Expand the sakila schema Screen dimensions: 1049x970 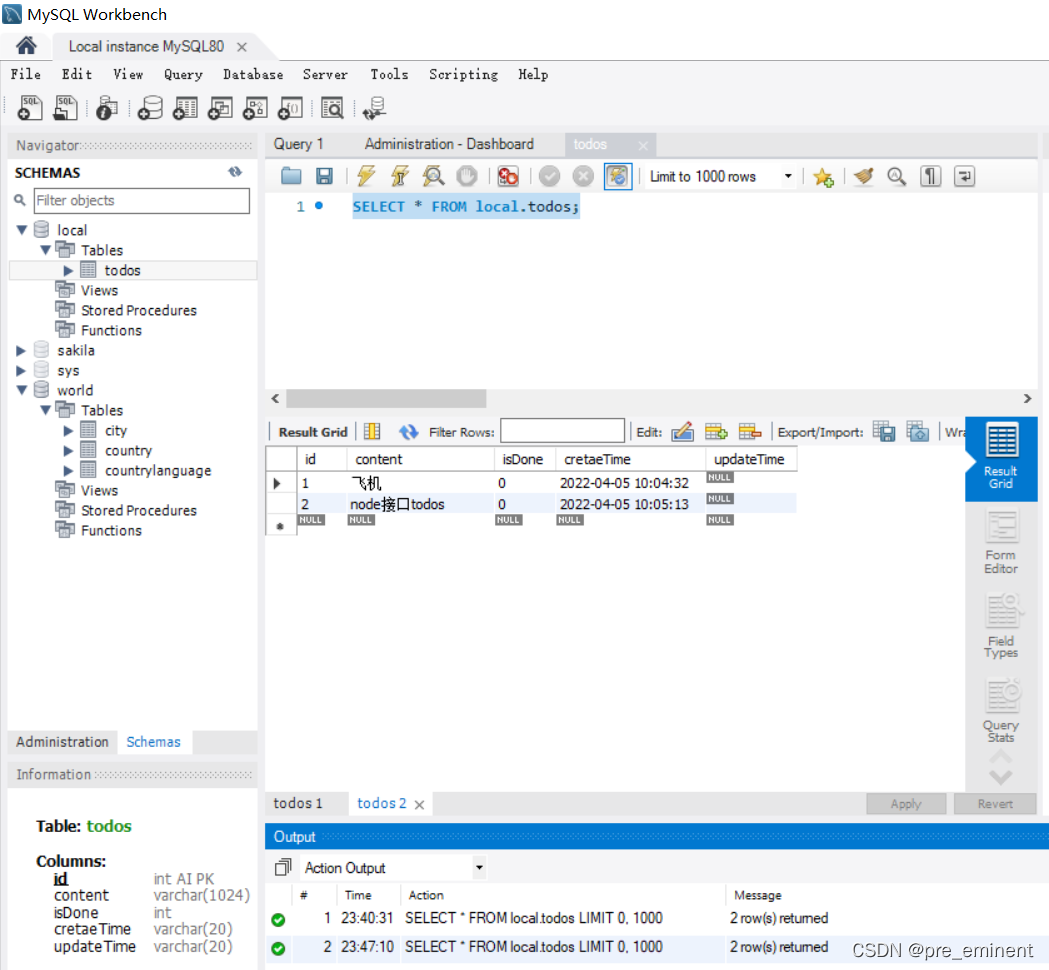(x=21, y=351)
